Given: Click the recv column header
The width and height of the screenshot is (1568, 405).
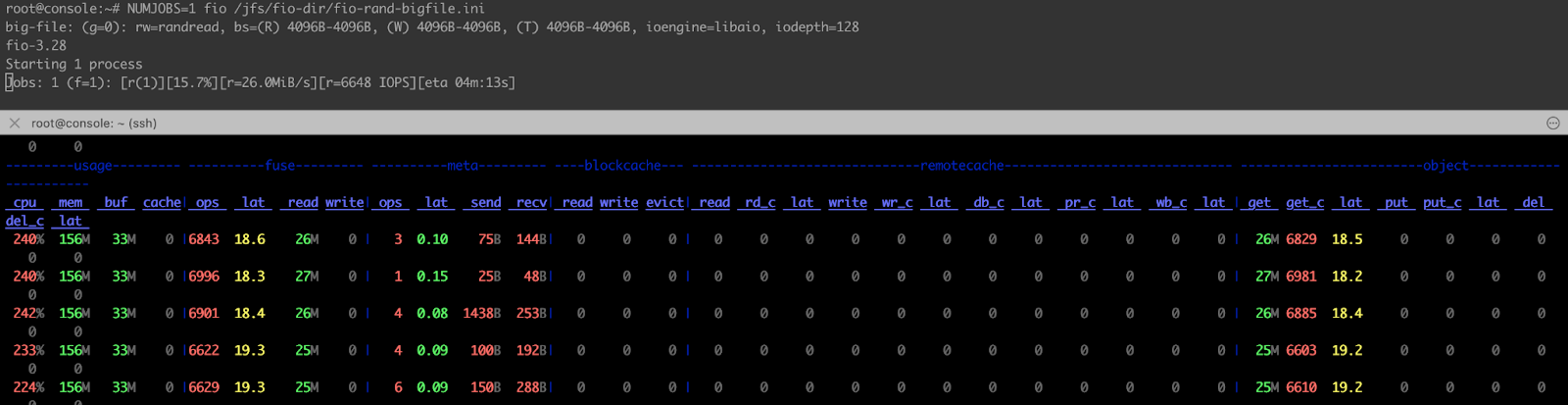Looking at the screenshot, I should 531,202.
